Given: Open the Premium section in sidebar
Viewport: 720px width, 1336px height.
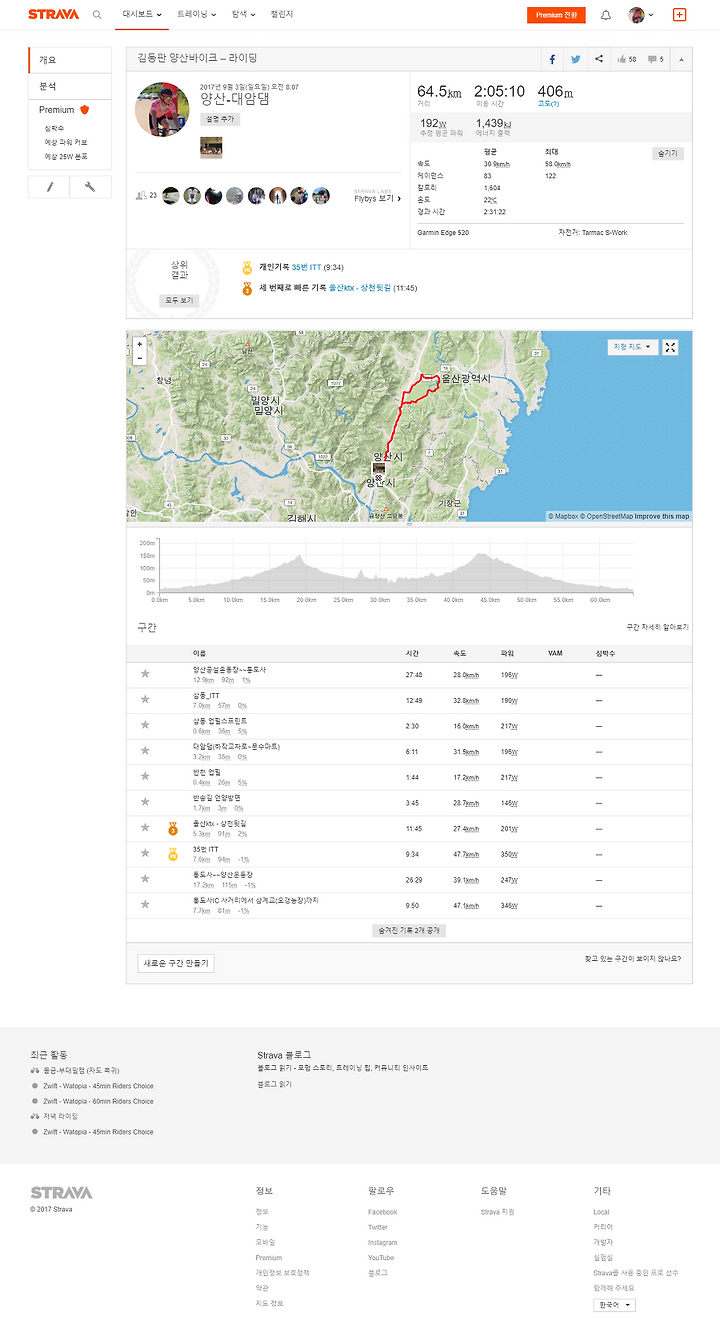Looking at the screenshot, I should point(64,110).
